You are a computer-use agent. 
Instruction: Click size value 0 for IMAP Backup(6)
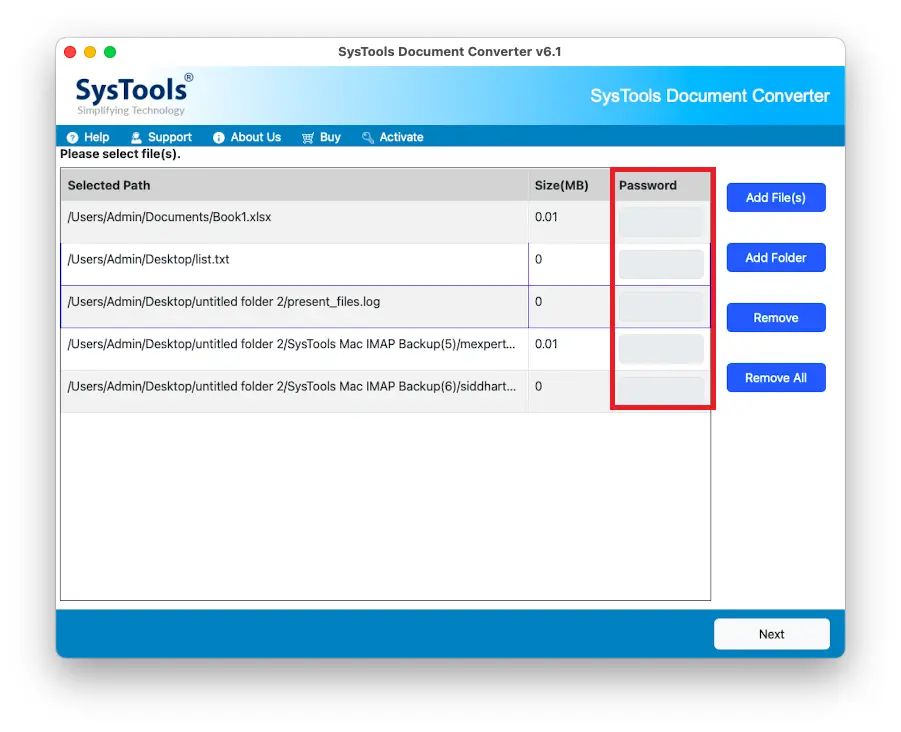[x=538, y=387]
